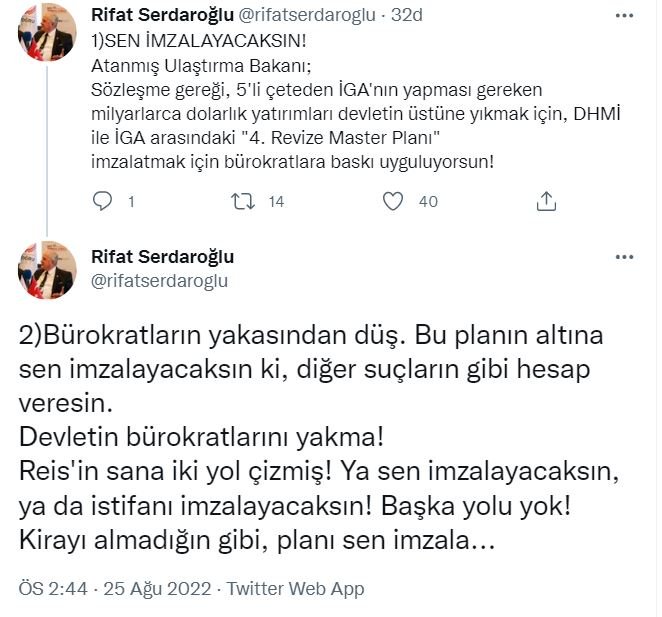Retweet the first tweet using the arrows icon

click(244, 201)
